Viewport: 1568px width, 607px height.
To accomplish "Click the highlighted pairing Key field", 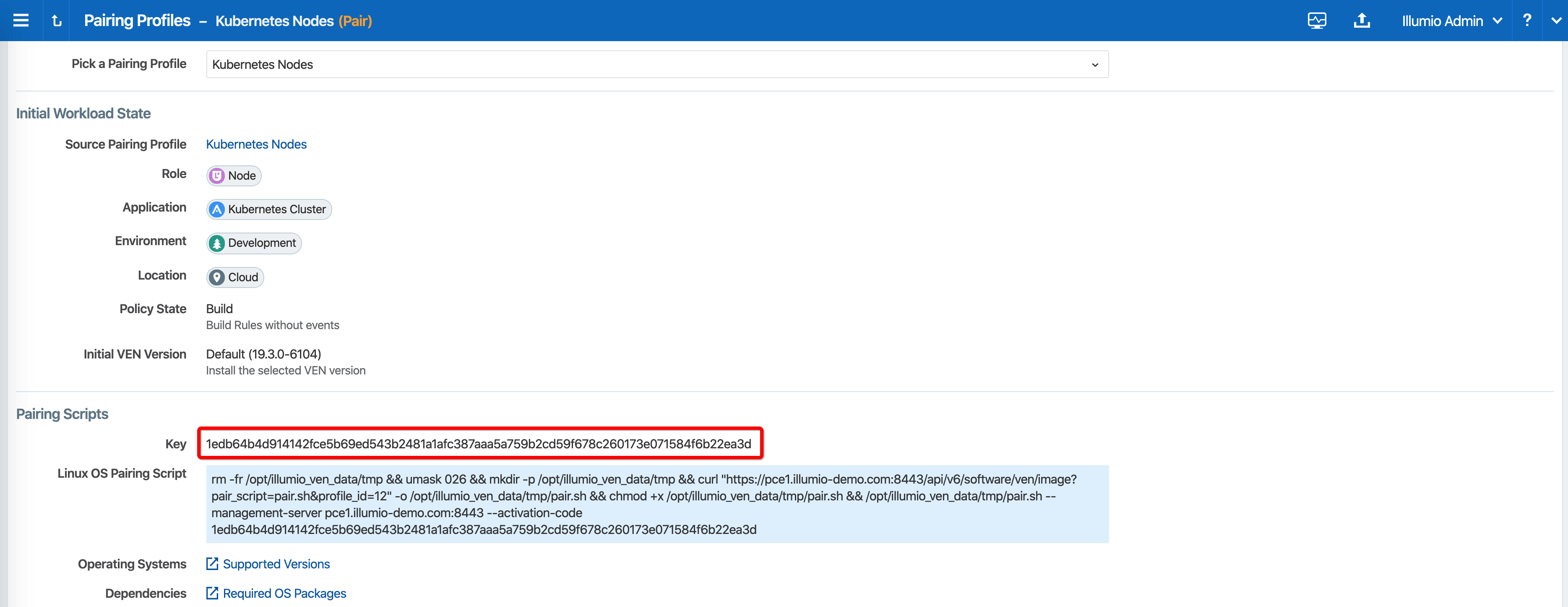I will (479, 443).
